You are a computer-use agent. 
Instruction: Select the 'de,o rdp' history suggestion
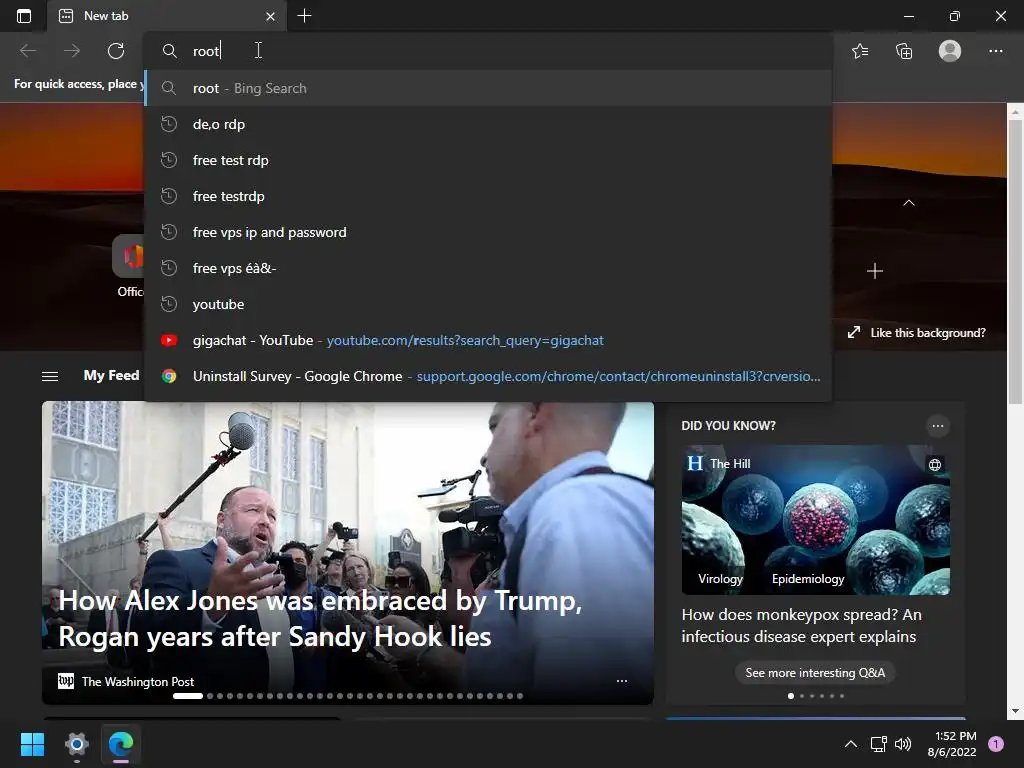pos(487,124)
